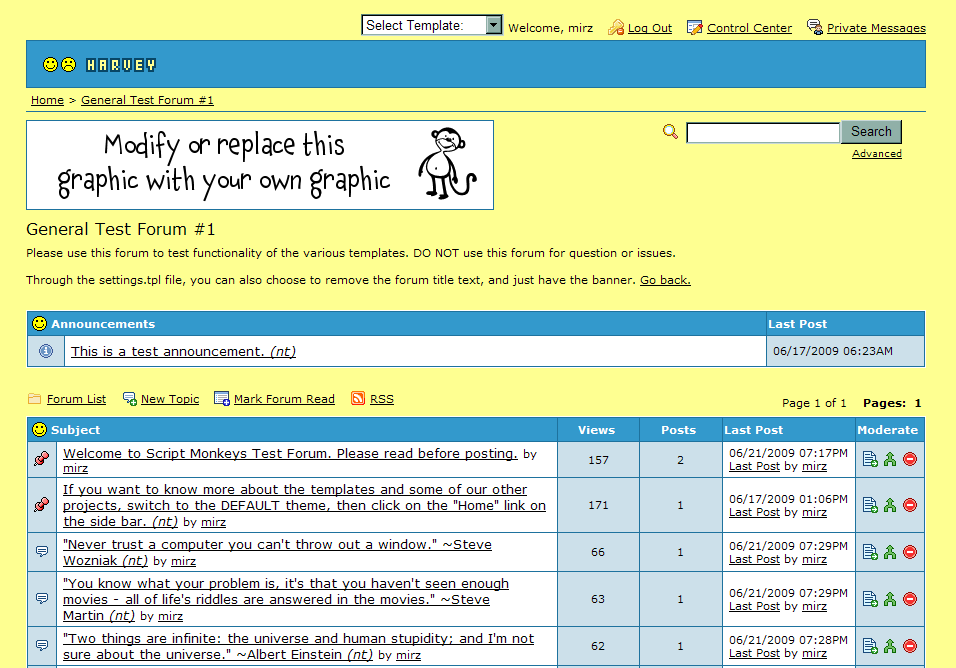Viewport: 956px width, 668px height.
Task: Open the Select Template dropdown
Action: [x=432, y=25]
